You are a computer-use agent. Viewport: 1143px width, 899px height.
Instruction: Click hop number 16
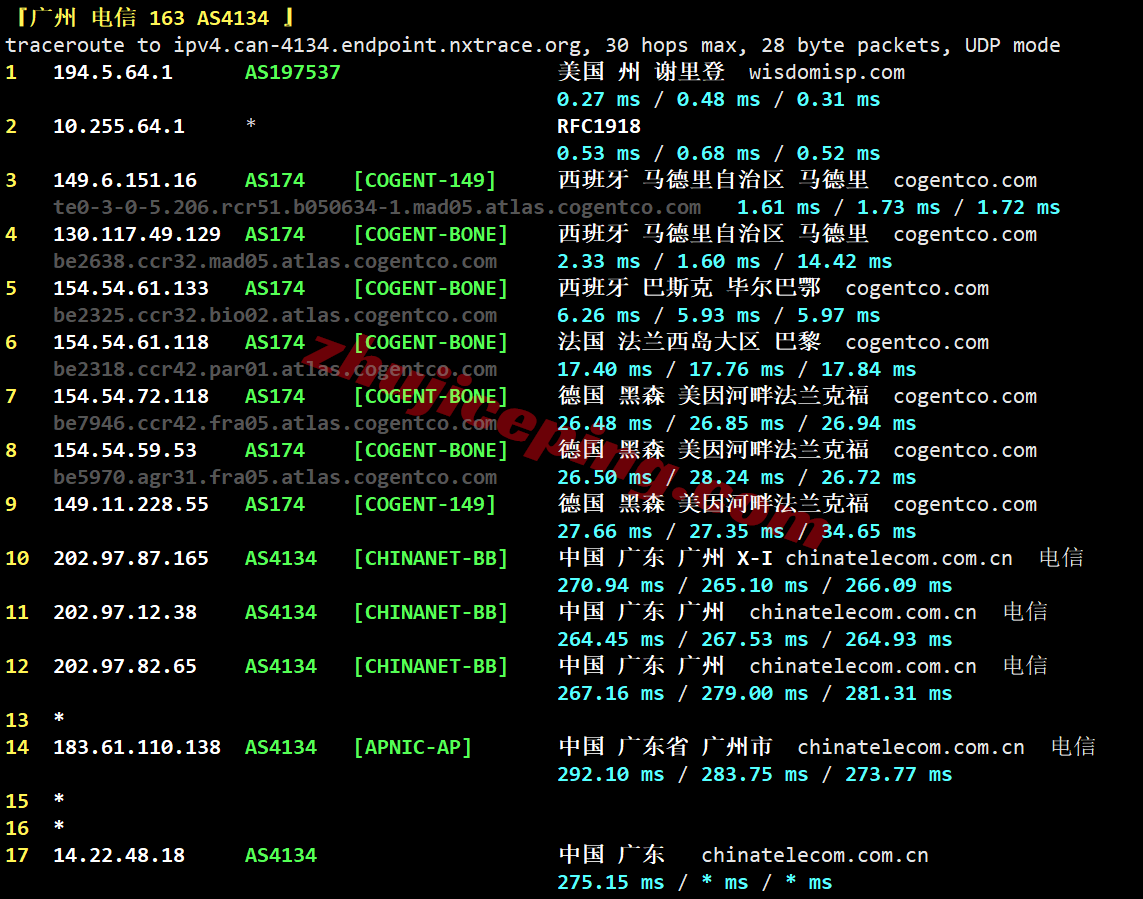17,828
